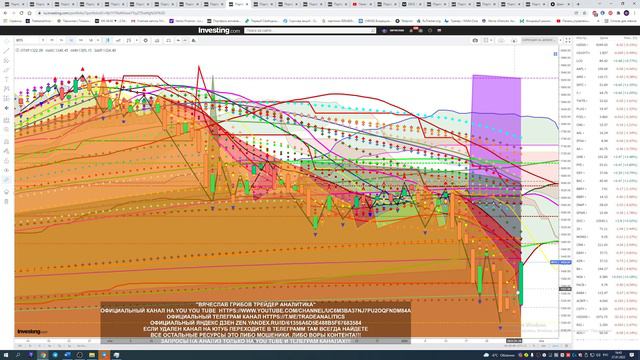Open the user profile in header
This screenshot has width=640, height=360.
coord(393,31)
